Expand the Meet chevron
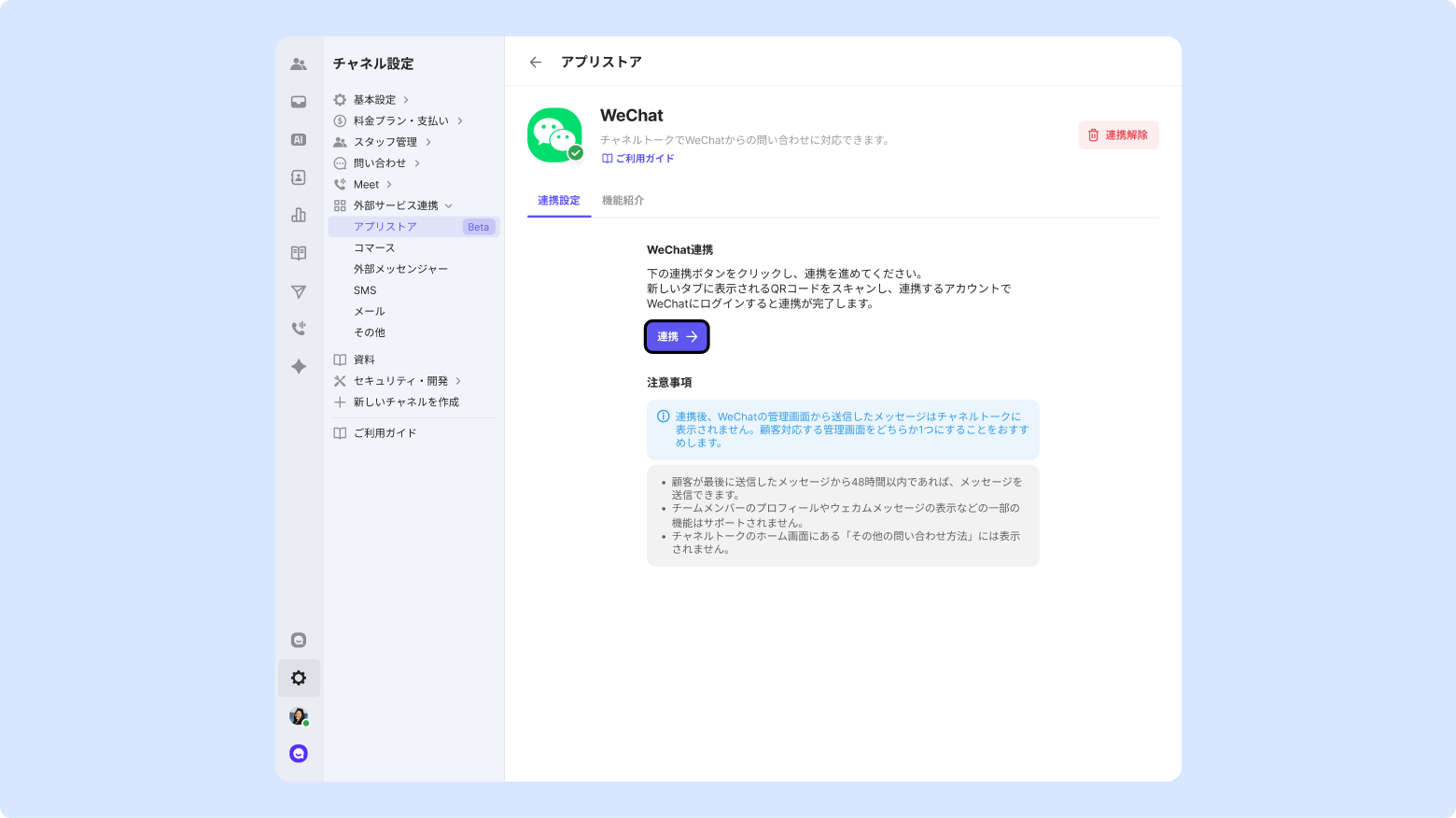1456x818 pixels. coord(389,185)
